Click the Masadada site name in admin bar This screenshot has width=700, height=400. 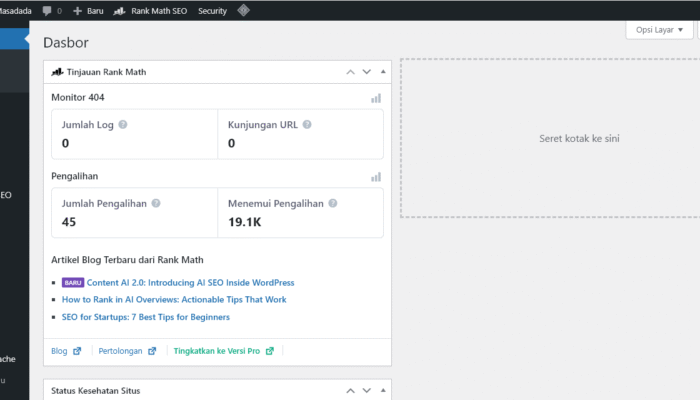16,11
